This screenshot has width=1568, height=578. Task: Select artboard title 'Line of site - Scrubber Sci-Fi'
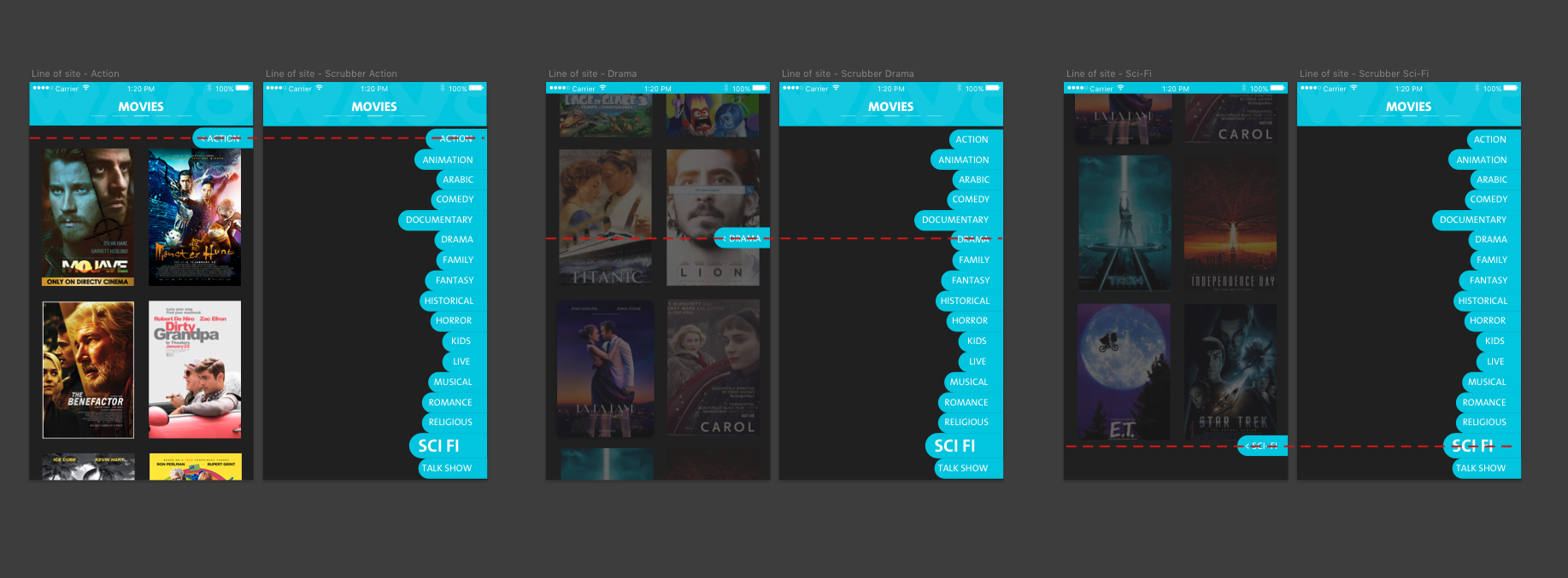[1365, 73]
